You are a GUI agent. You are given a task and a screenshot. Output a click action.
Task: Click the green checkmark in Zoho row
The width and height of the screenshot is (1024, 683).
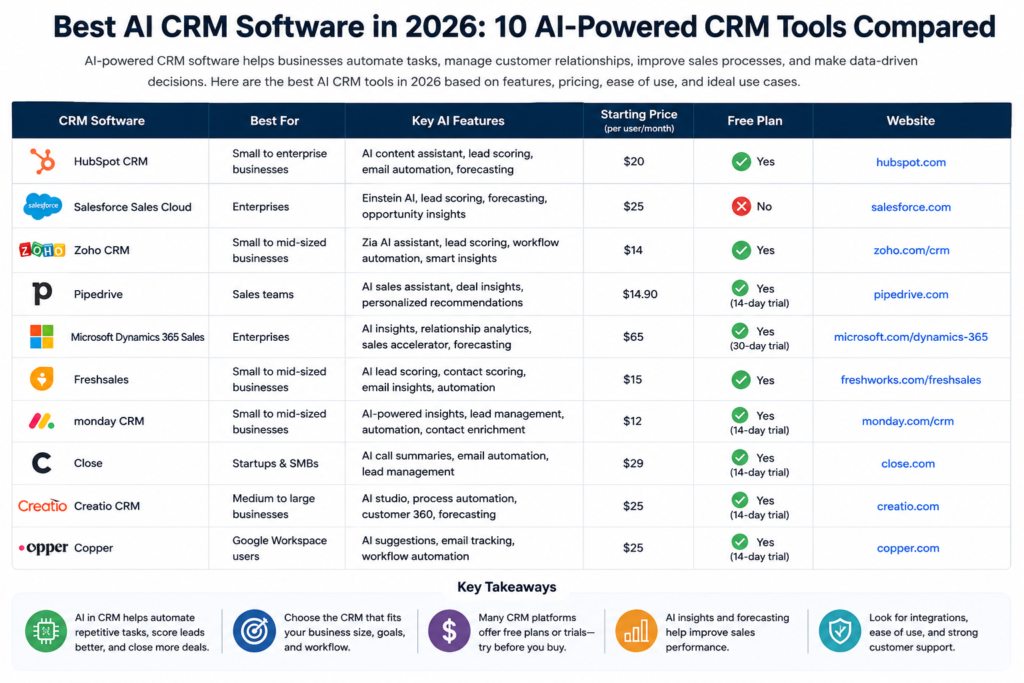point(741,250)
